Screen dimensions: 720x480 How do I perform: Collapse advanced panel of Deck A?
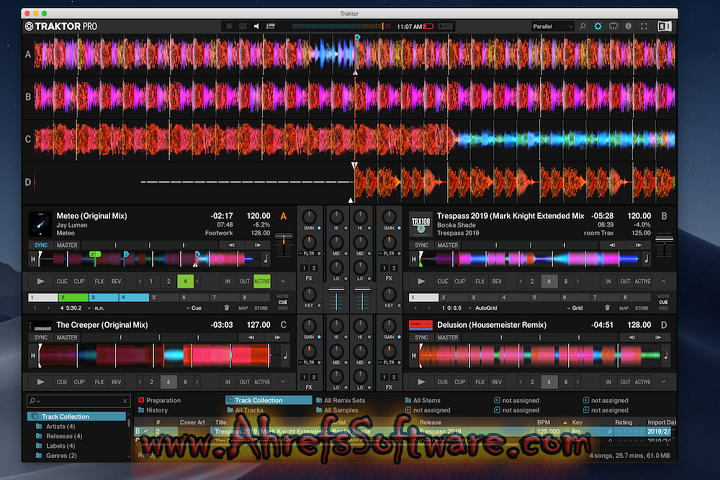click(x=283, y=281)
